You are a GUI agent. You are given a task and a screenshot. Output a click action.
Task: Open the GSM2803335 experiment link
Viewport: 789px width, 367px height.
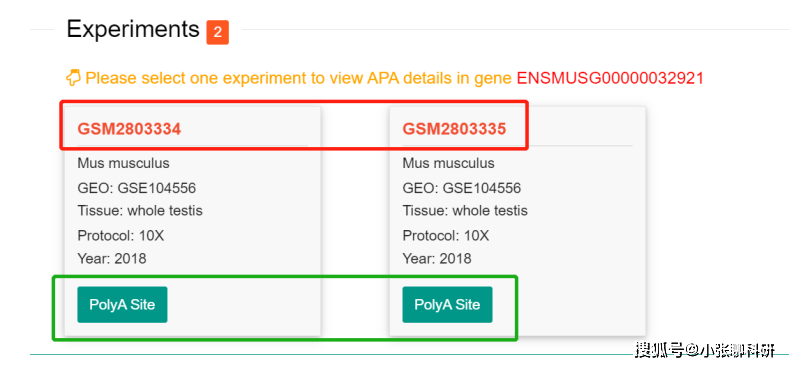(454, 129)
